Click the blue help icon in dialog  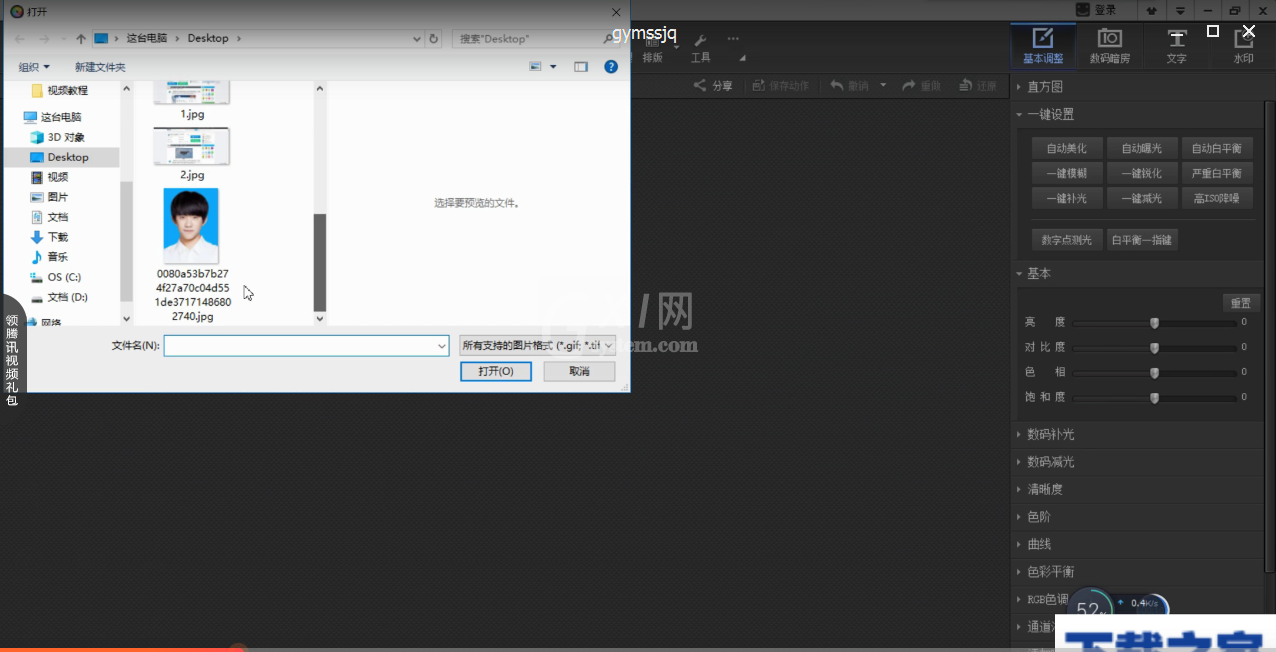612,66
